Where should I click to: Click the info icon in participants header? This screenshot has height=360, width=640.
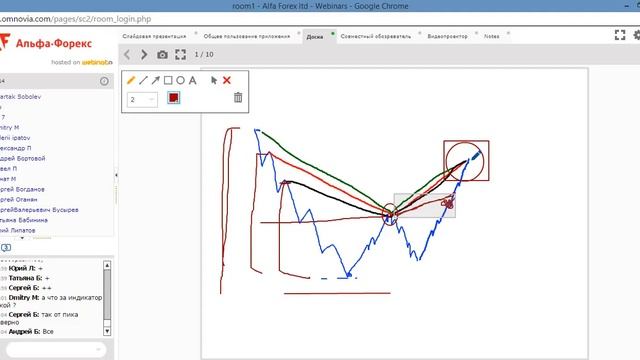click(x=104, y=81)
